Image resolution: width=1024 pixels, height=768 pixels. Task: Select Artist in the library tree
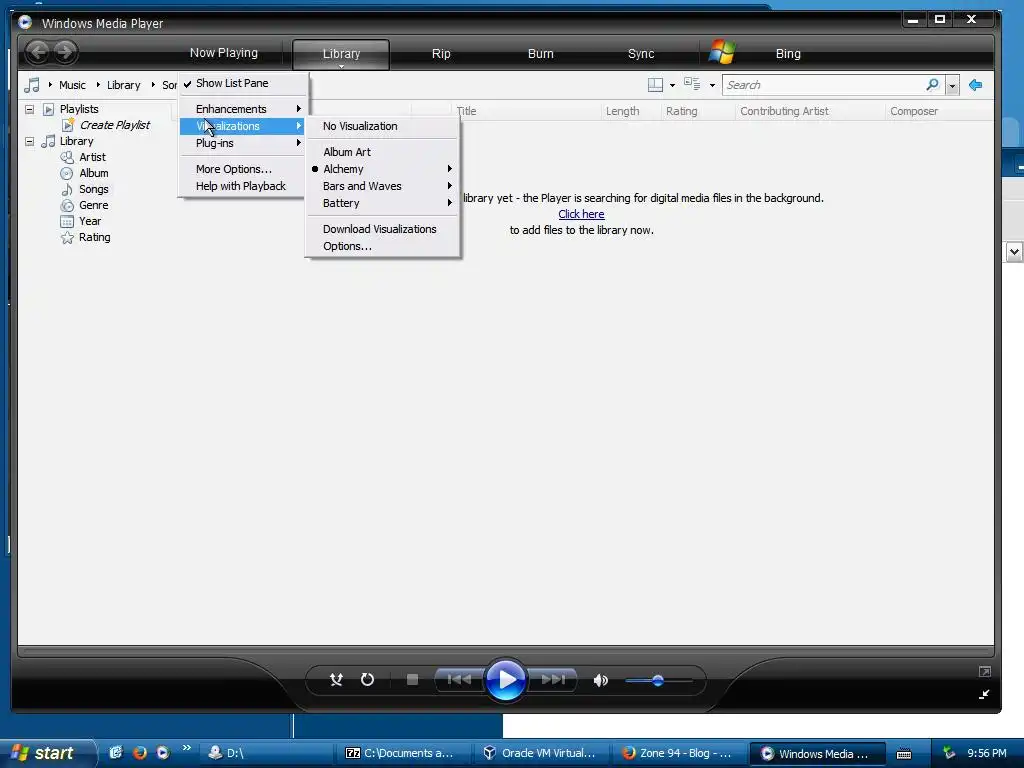click(92, 157)
